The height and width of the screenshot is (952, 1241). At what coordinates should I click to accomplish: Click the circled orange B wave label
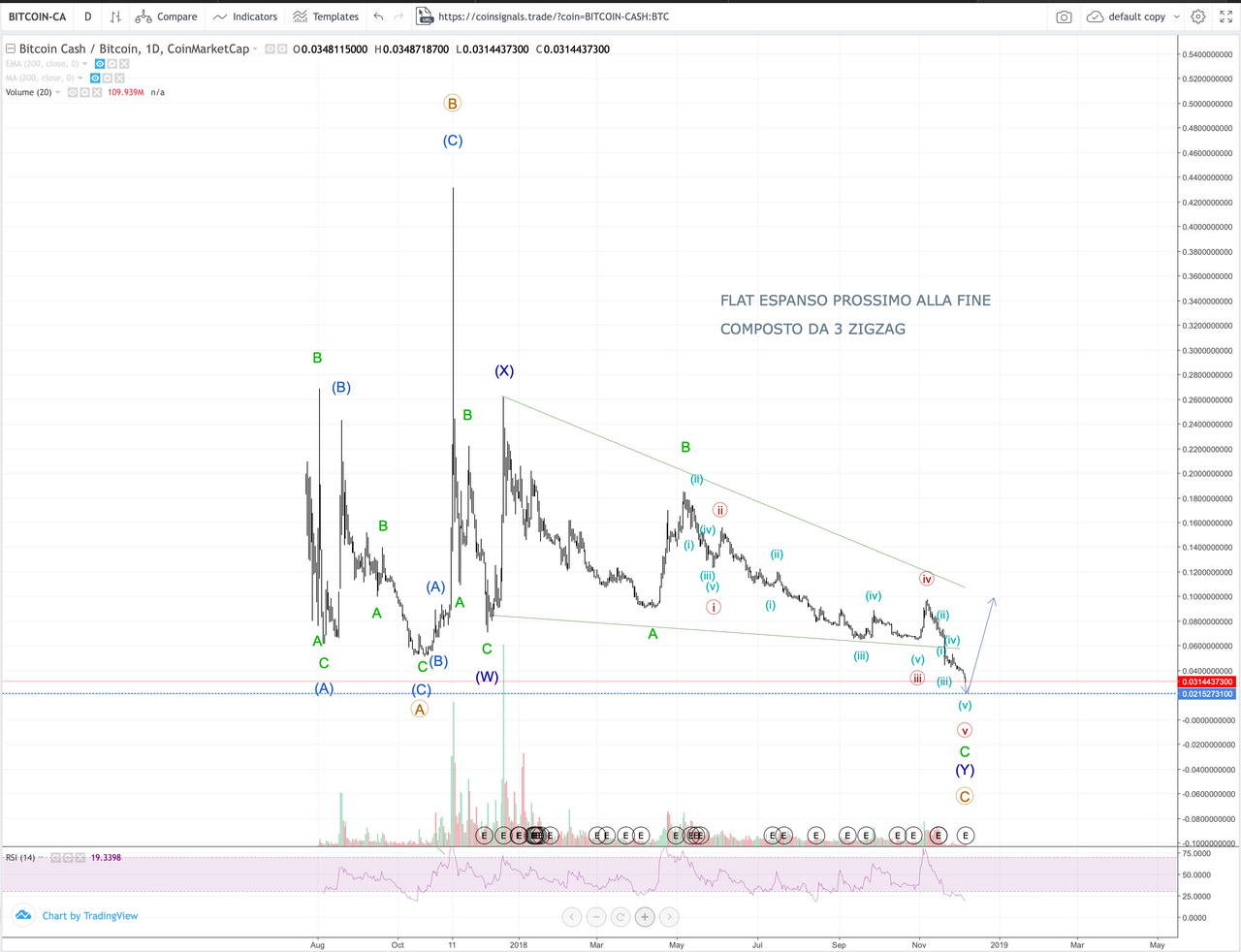click(x=452, y=103)
